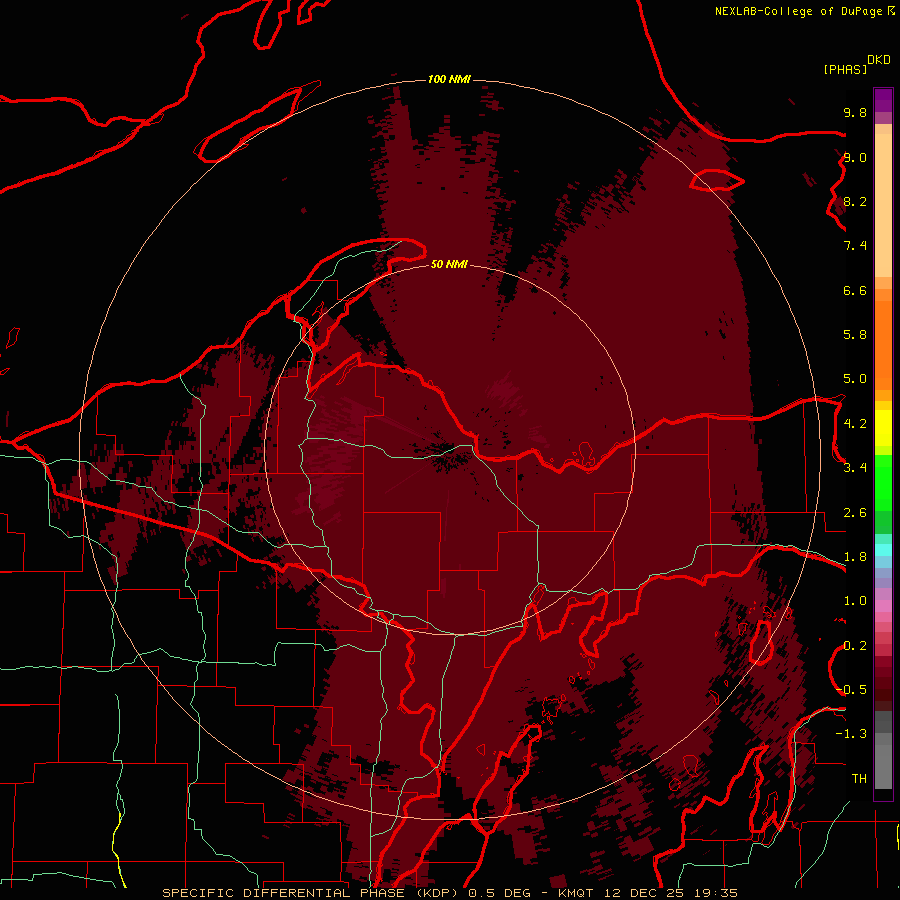Click the 5.8 legend value
900x900 pixels.
point(855,335)
